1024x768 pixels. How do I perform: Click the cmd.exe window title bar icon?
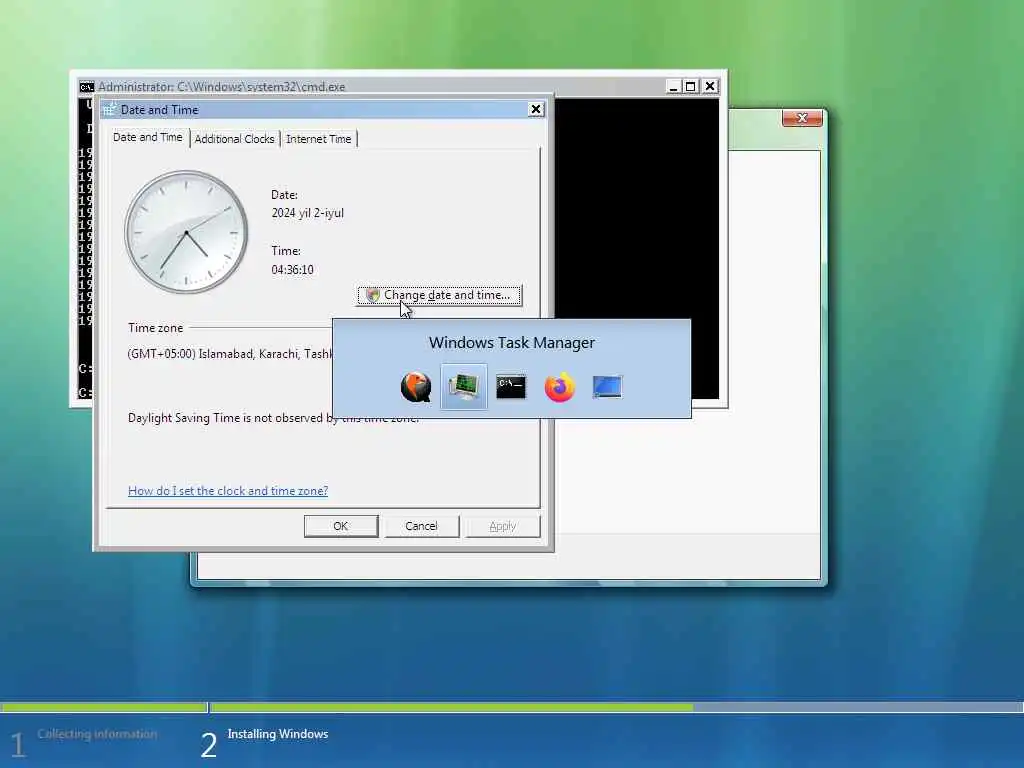coord(86,87)
